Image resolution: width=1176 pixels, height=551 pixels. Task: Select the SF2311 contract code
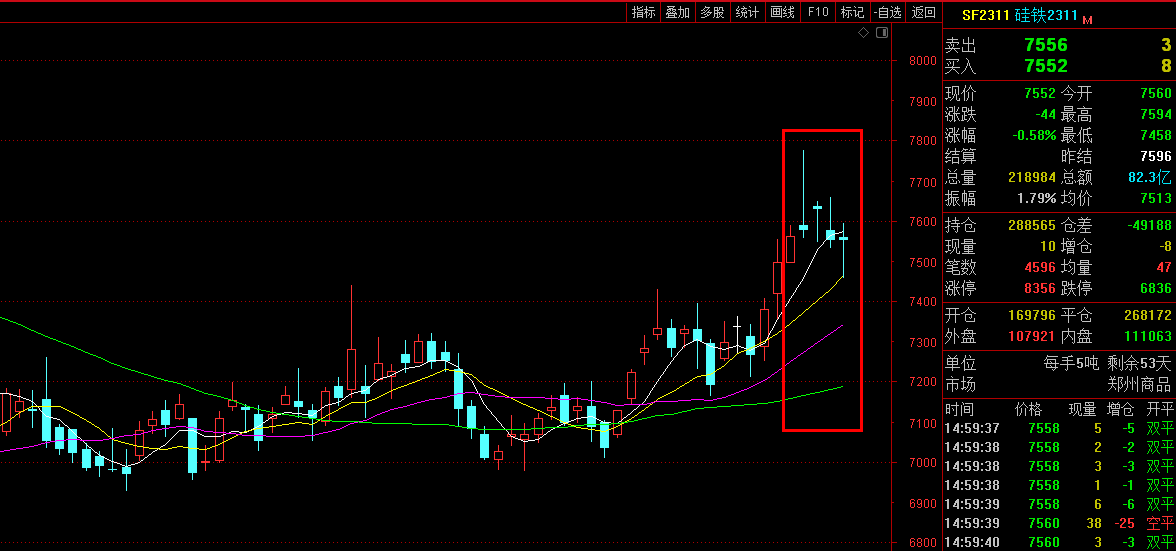[x=985, y=15]
